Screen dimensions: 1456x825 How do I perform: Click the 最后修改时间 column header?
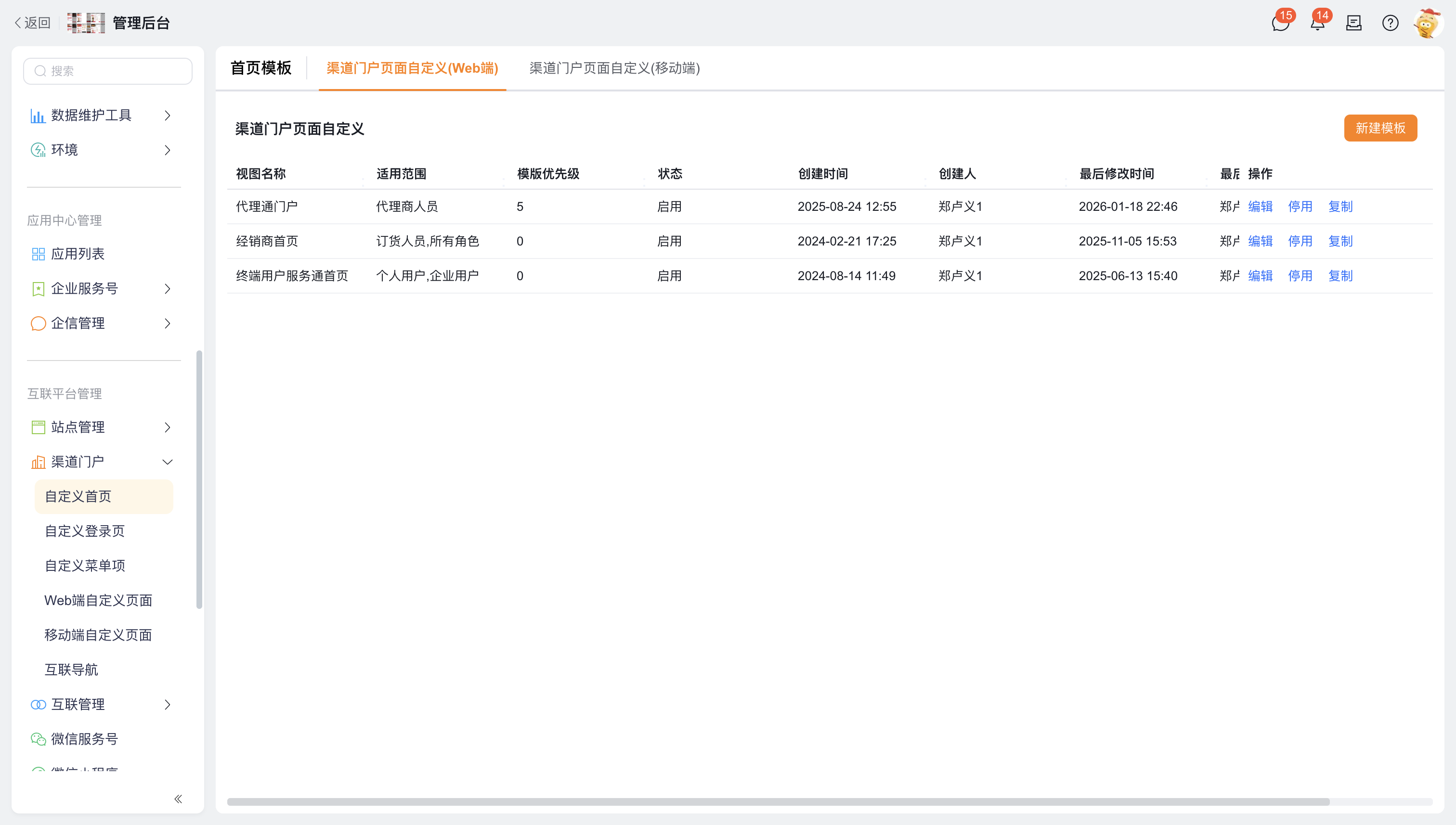(x=1117, y=174)
